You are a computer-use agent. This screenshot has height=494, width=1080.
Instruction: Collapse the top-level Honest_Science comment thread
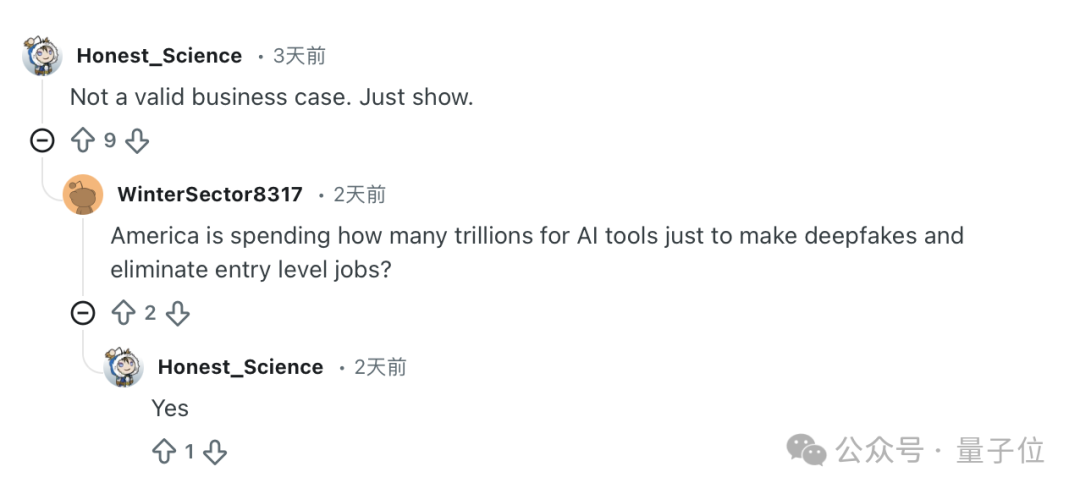[42, 141]
